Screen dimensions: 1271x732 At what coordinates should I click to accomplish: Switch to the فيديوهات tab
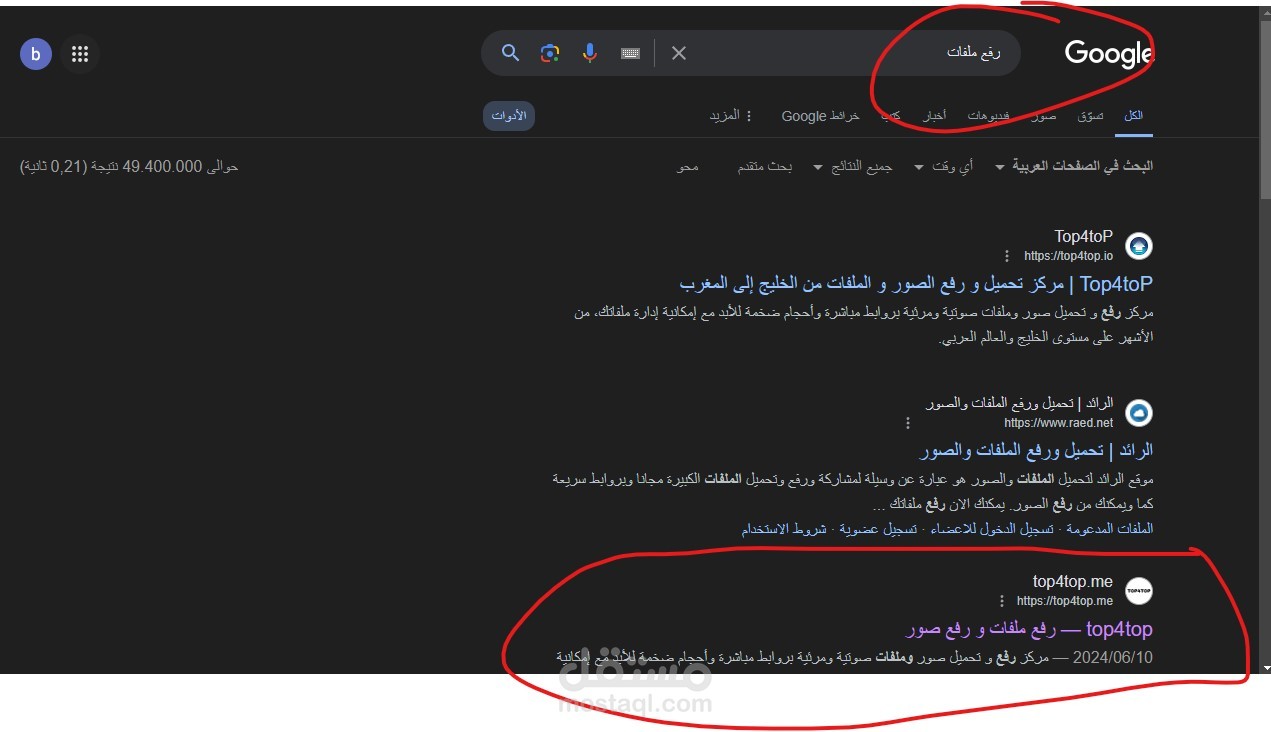point(989,116)
